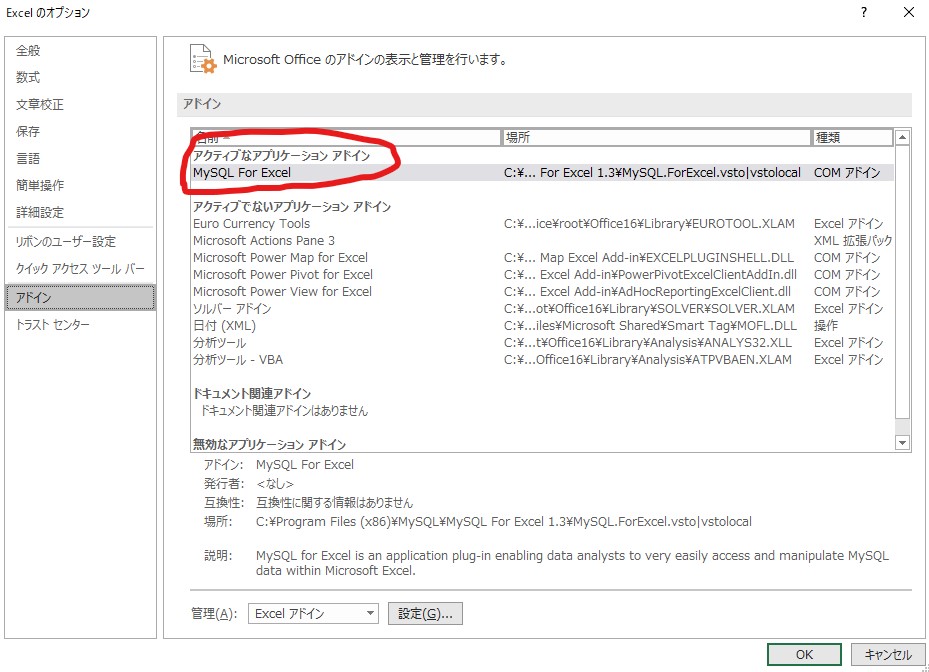Click the Office add-in gear icon
Viewport: 929px width, 672px height.
199,56
